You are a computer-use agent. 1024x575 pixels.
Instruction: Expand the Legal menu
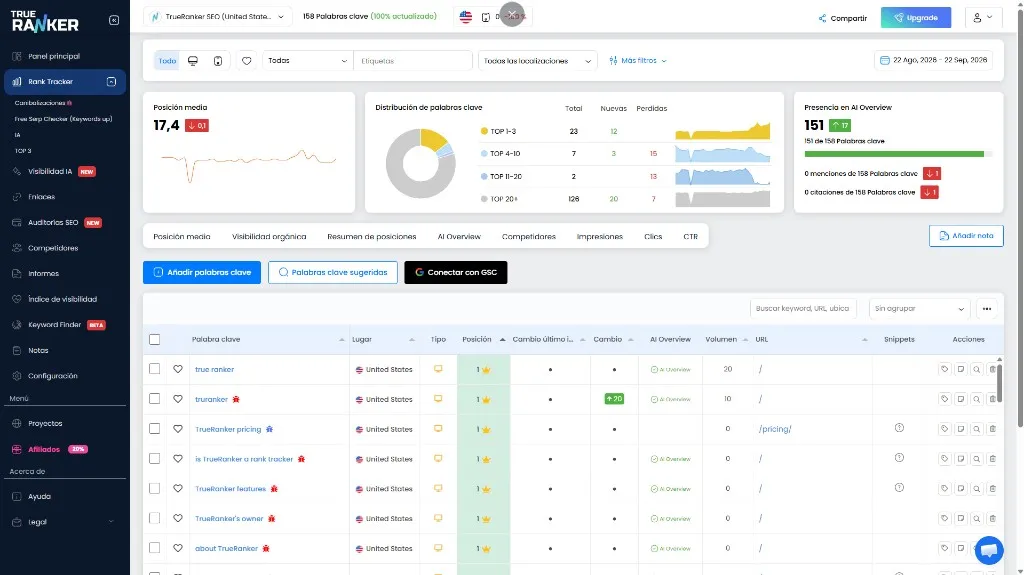64,522
